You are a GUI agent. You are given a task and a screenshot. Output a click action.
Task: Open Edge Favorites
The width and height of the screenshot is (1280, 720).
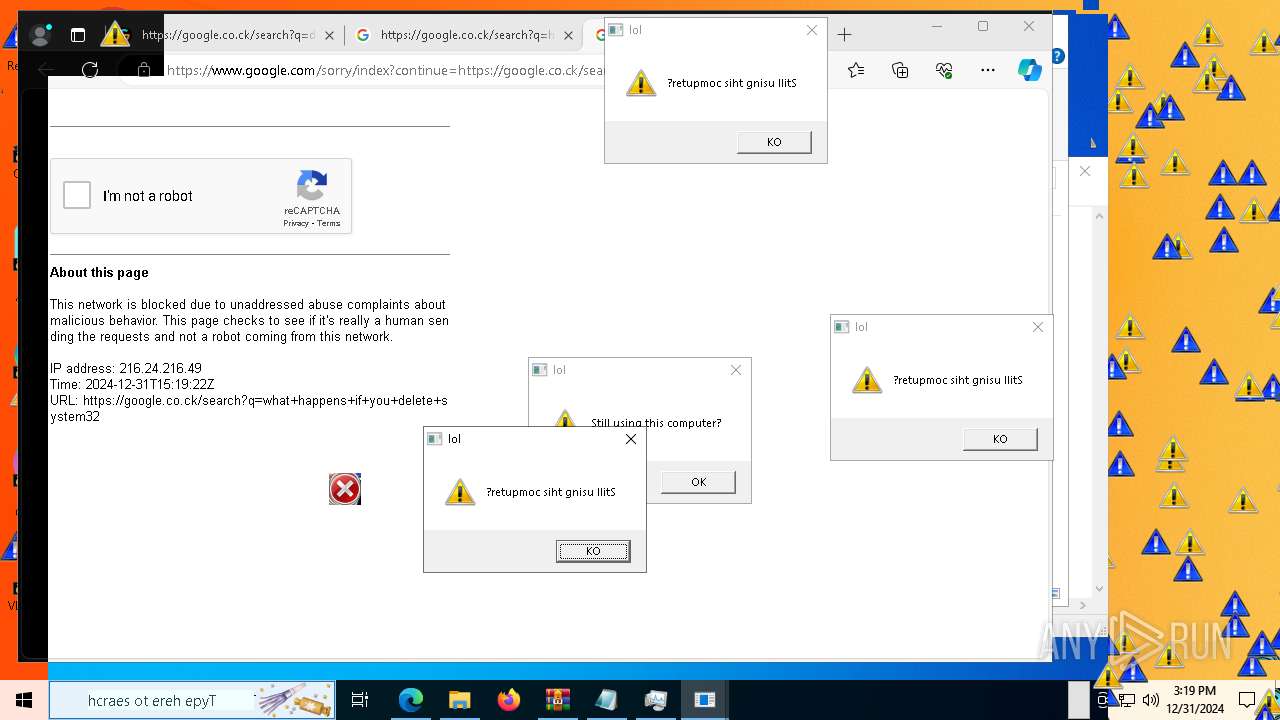click(x=856, y=70)
